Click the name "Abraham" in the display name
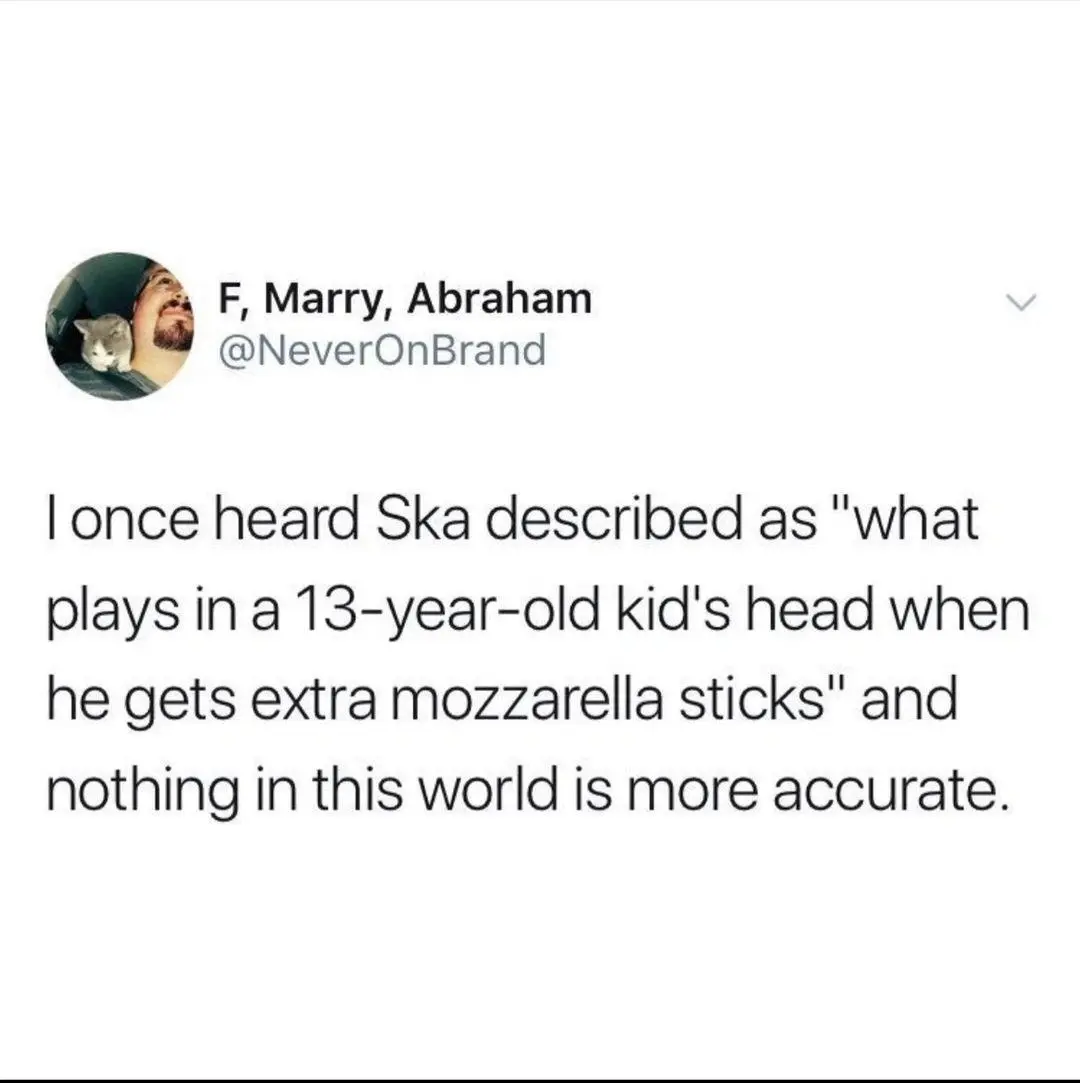Screen dimensions: 1080x1083 click(x=500, y=298)
